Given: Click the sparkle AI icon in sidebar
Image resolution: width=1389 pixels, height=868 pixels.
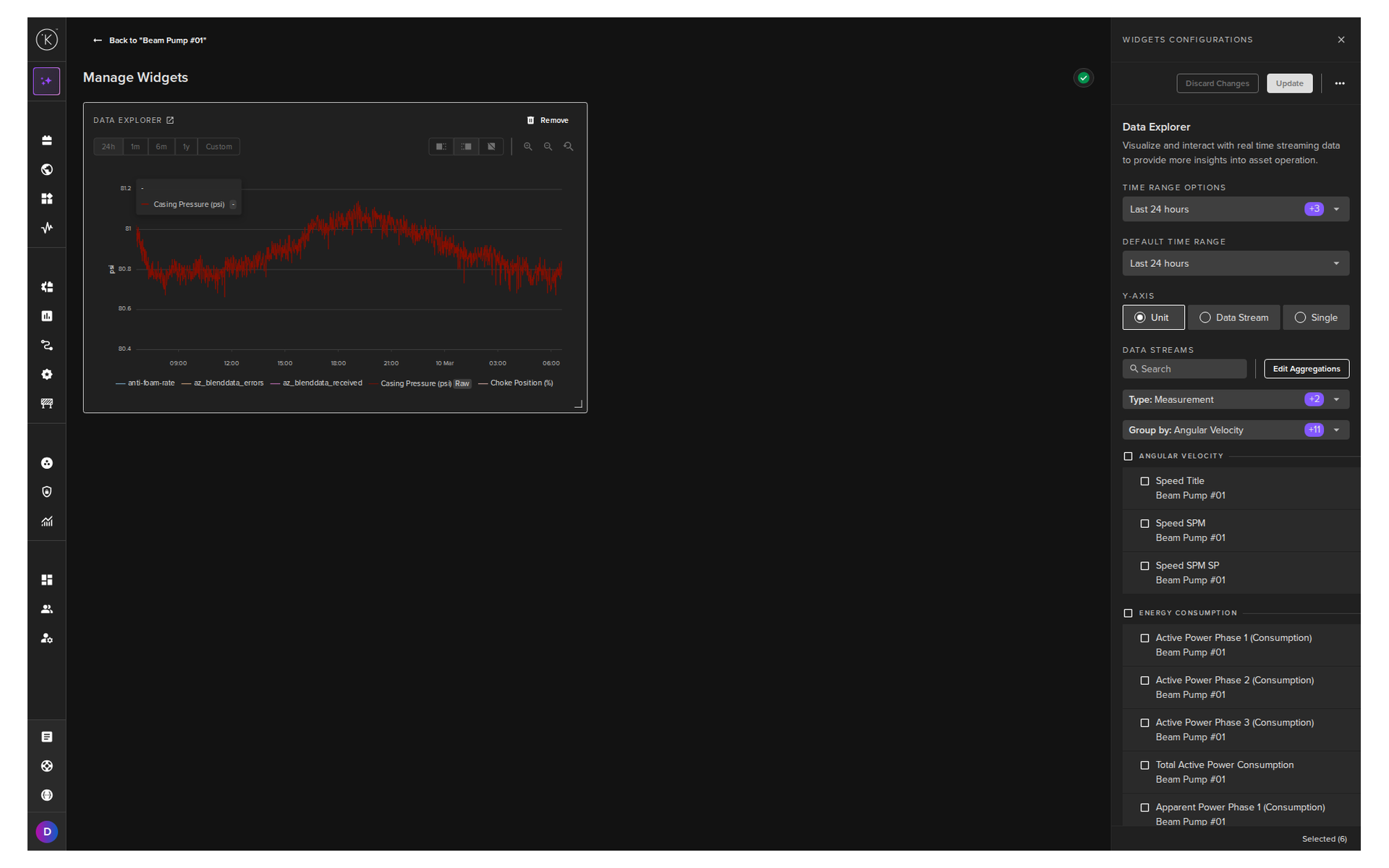Looking at the screenshot, I should coord(47,81).
